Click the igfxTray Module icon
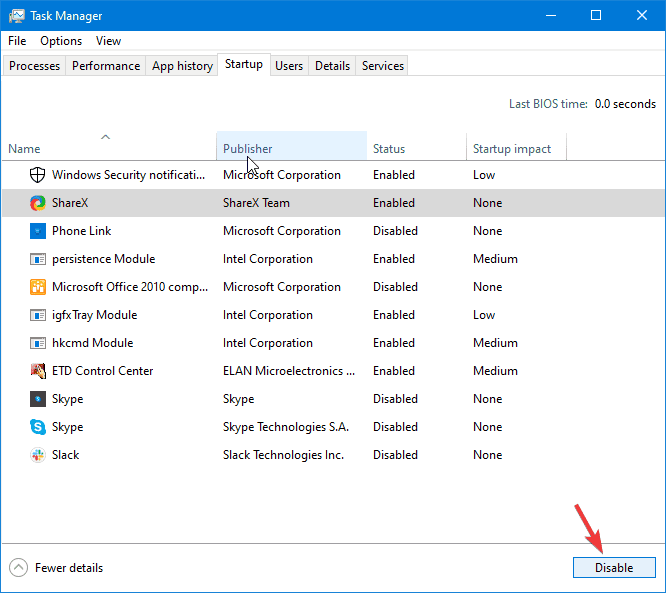Image resolution: width=666 pixels, height=593 pixels. click(x=37, y=315)
